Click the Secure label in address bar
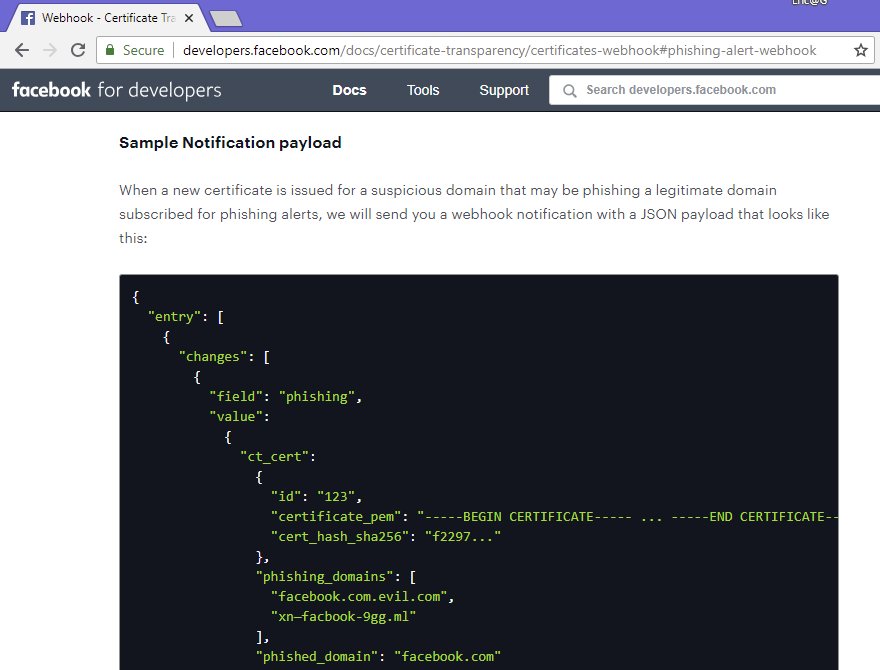Viewport: 880px width, 670px height. [x=144, y=51]
